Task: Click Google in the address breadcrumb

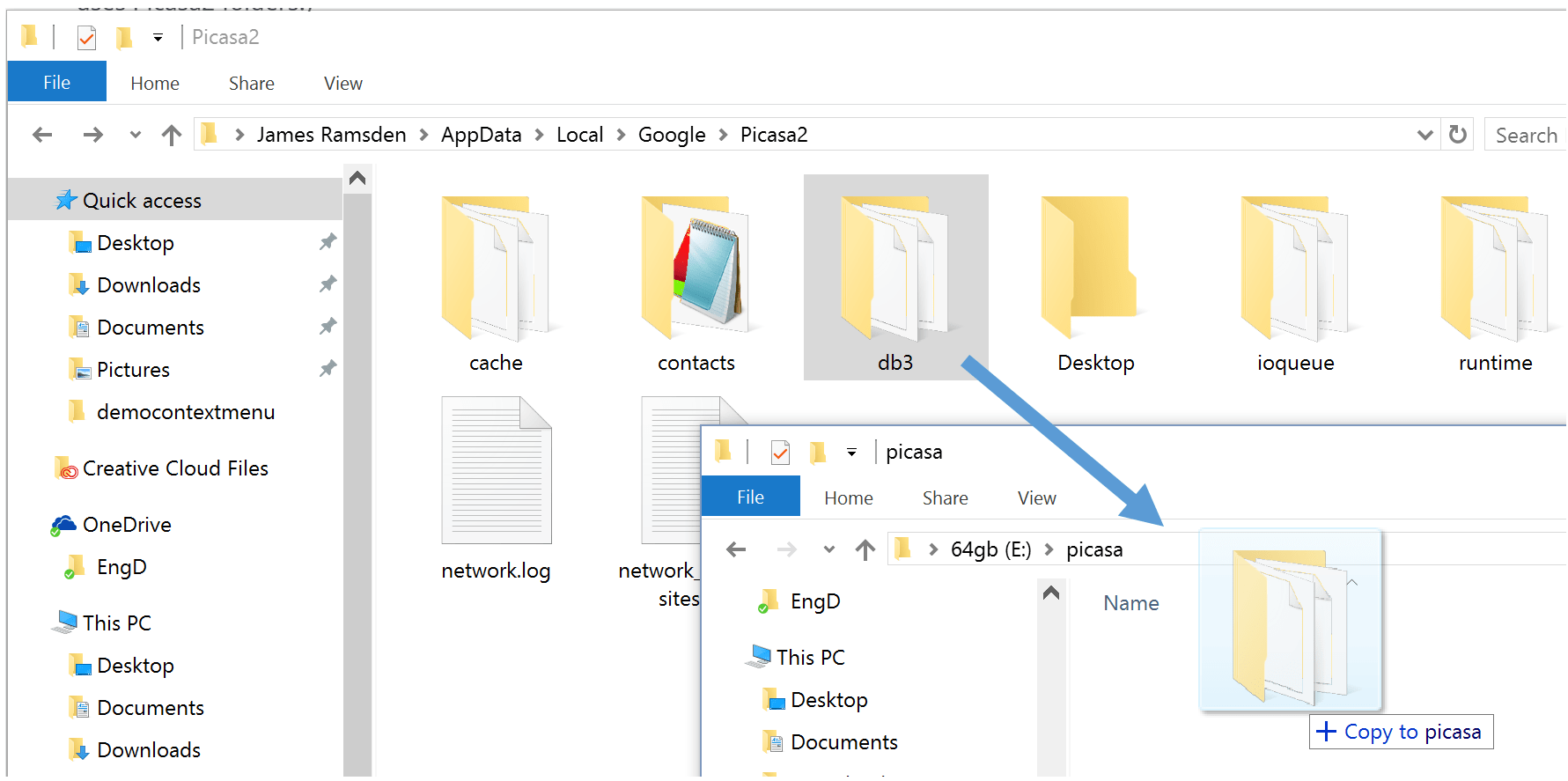Action: point(672,135)
